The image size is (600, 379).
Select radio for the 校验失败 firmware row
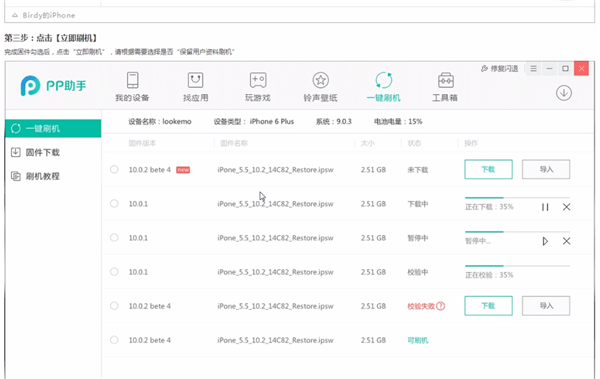point(114,305)
